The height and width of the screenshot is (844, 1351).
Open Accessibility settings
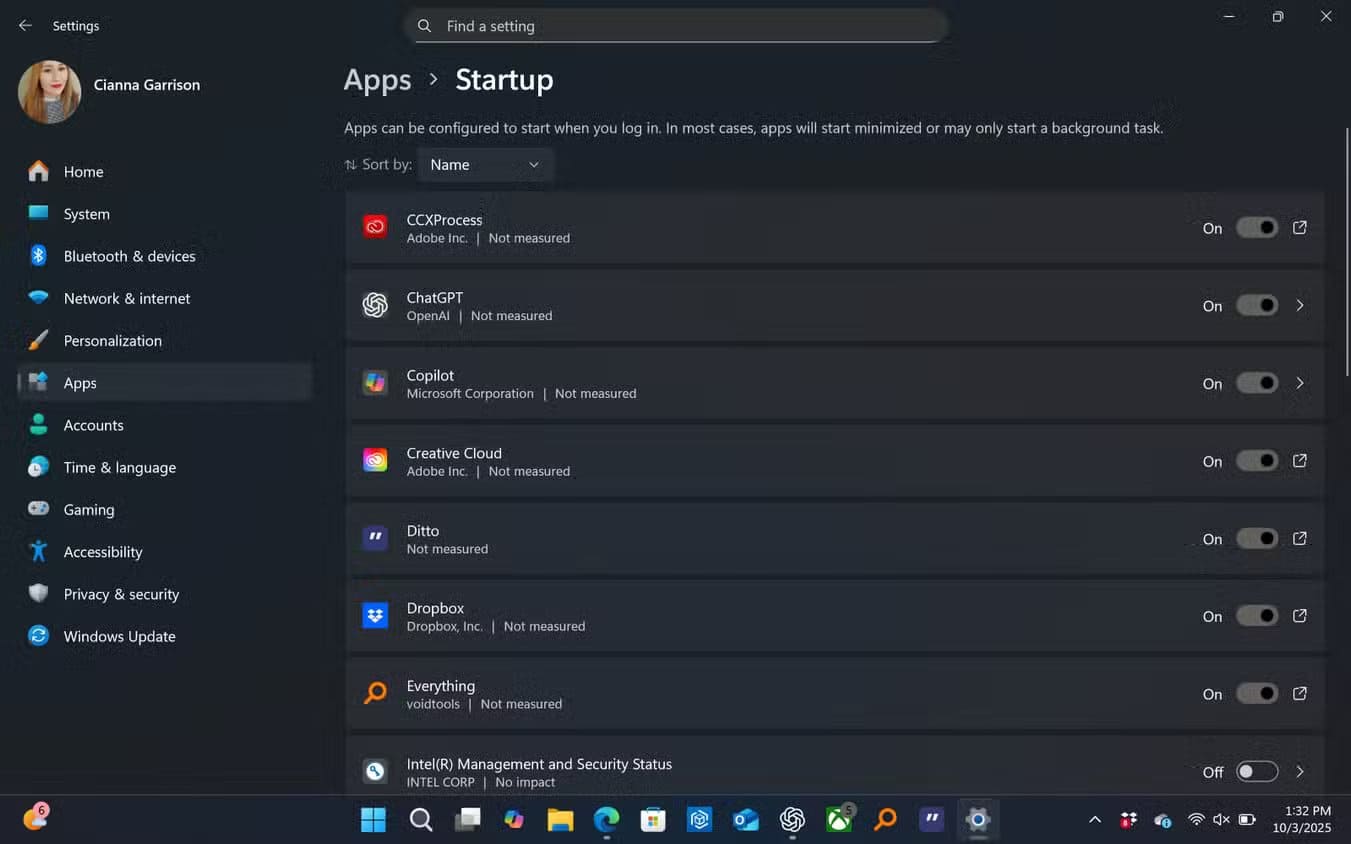[x=165, y=552]
